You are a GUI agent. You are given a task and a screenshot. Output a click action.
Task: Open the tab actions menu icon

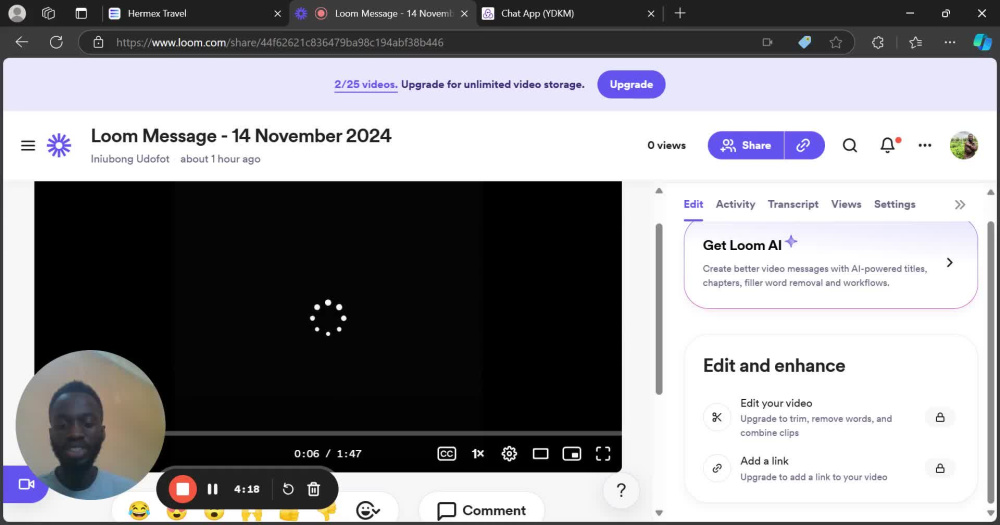click(x=81, y=13)
